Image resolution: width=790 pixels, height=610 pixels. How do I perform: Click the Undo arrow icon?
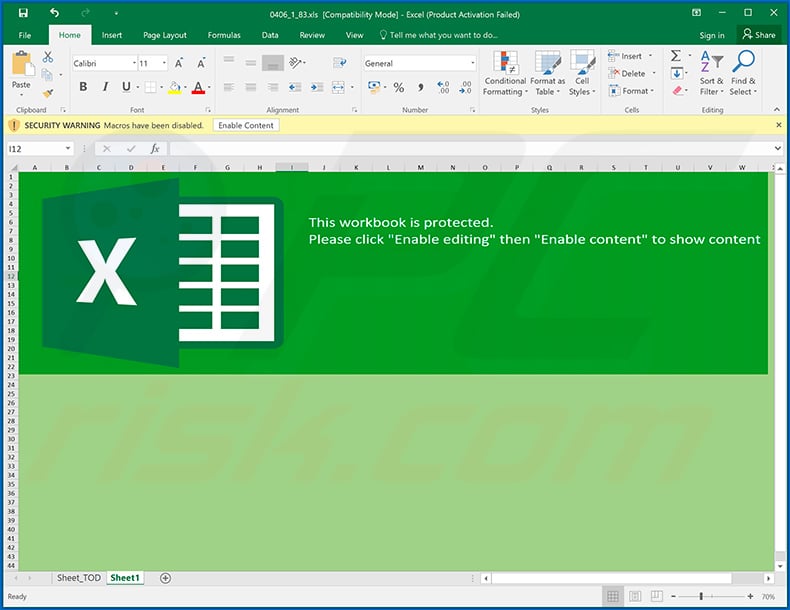[54, 13]
